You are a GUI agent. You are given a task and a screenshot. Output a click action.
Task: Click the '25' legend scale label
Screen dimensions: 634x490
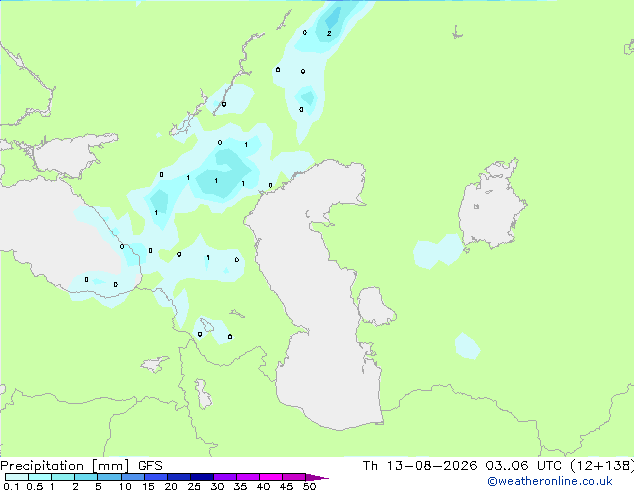[194, 486]
